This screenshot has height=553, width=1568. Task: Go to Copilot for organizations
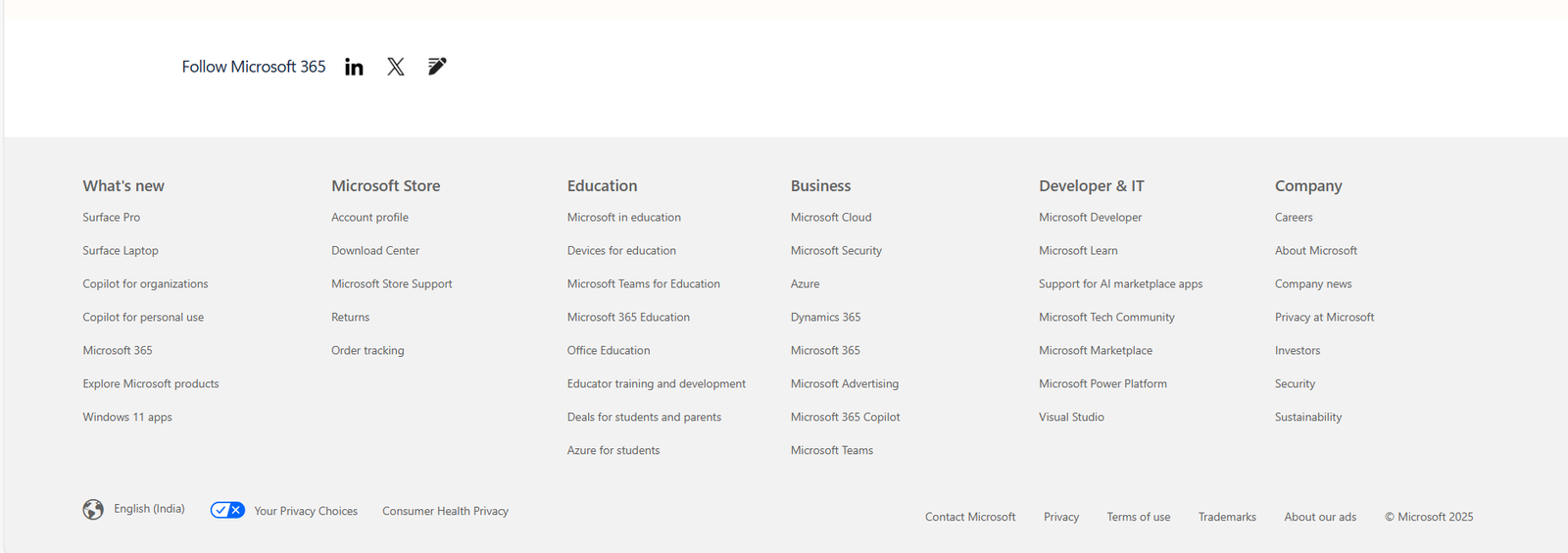click(145, 284)
